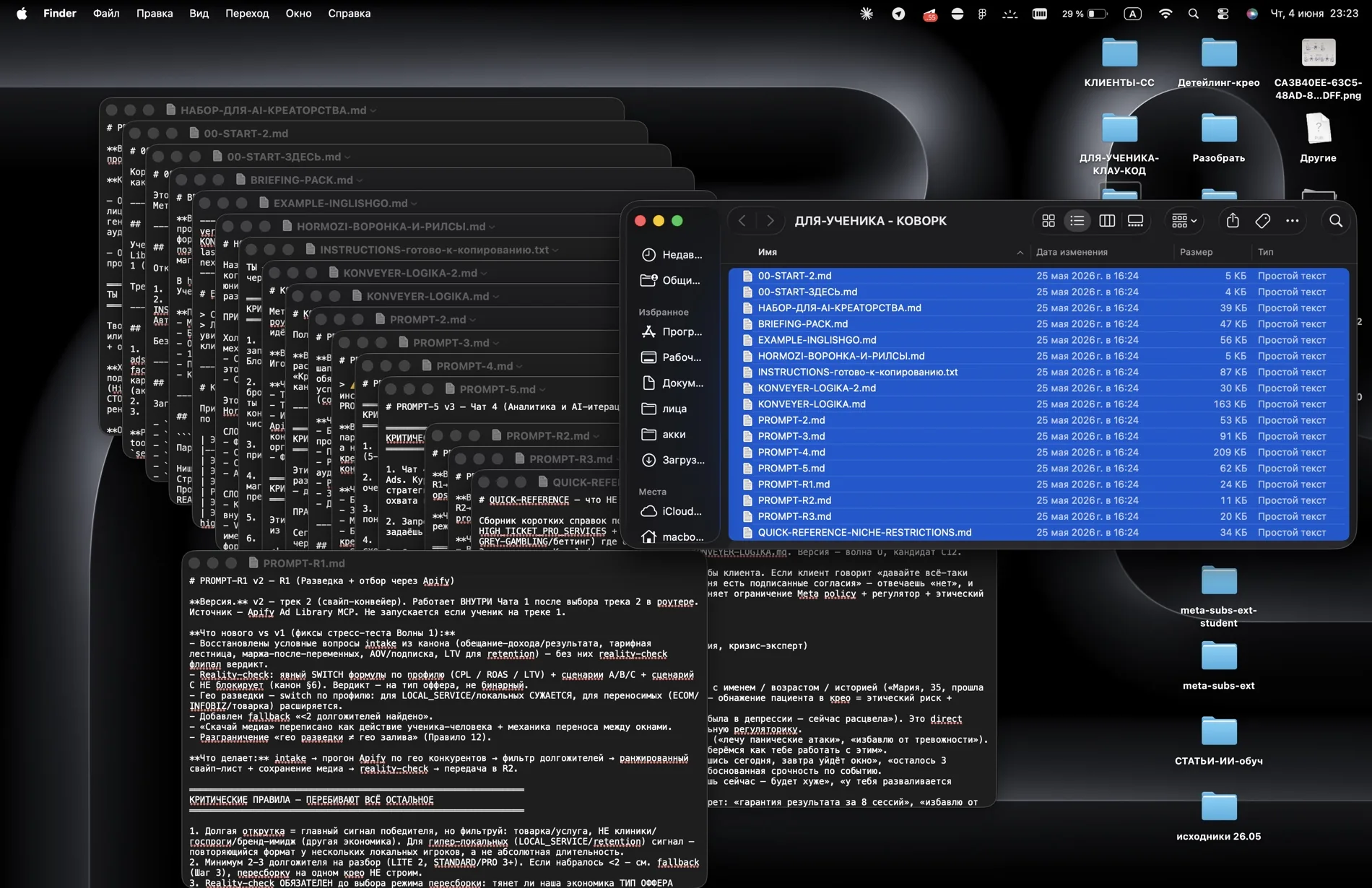Image resolution: width=1372 pixels, height=888 pixels.
Task: Select QUICK-REFERENCE-NICHE-RESTRICTIONS.md file row
Action: point(1038,532)
